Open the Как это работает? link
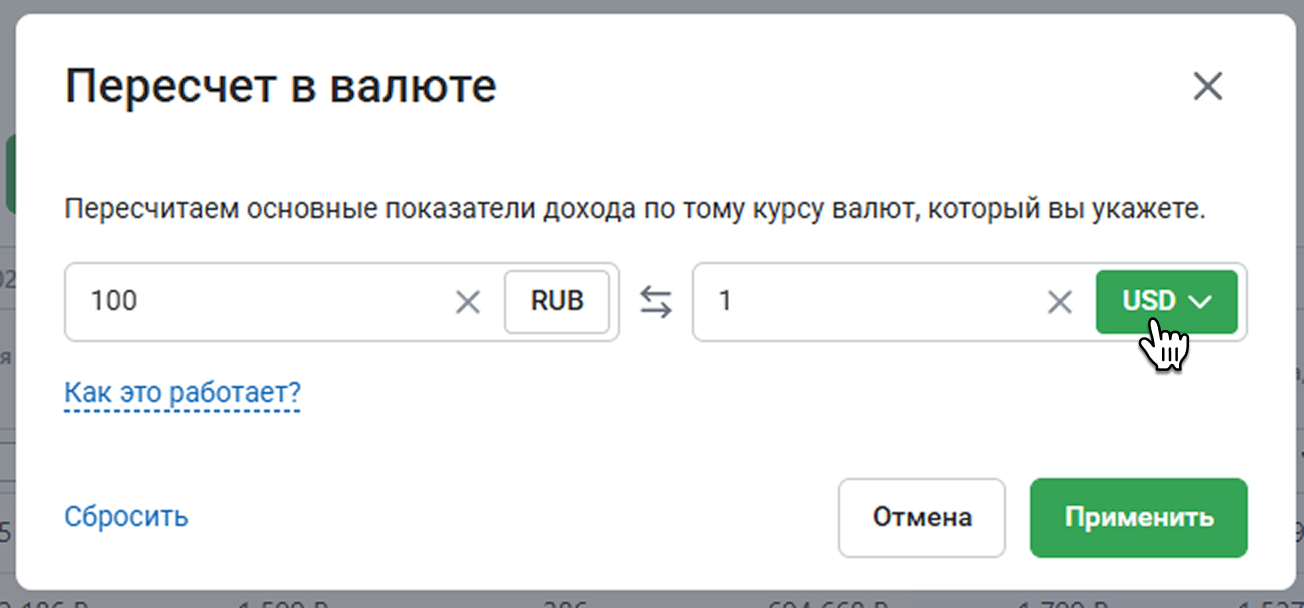 (x=182, y=393)
